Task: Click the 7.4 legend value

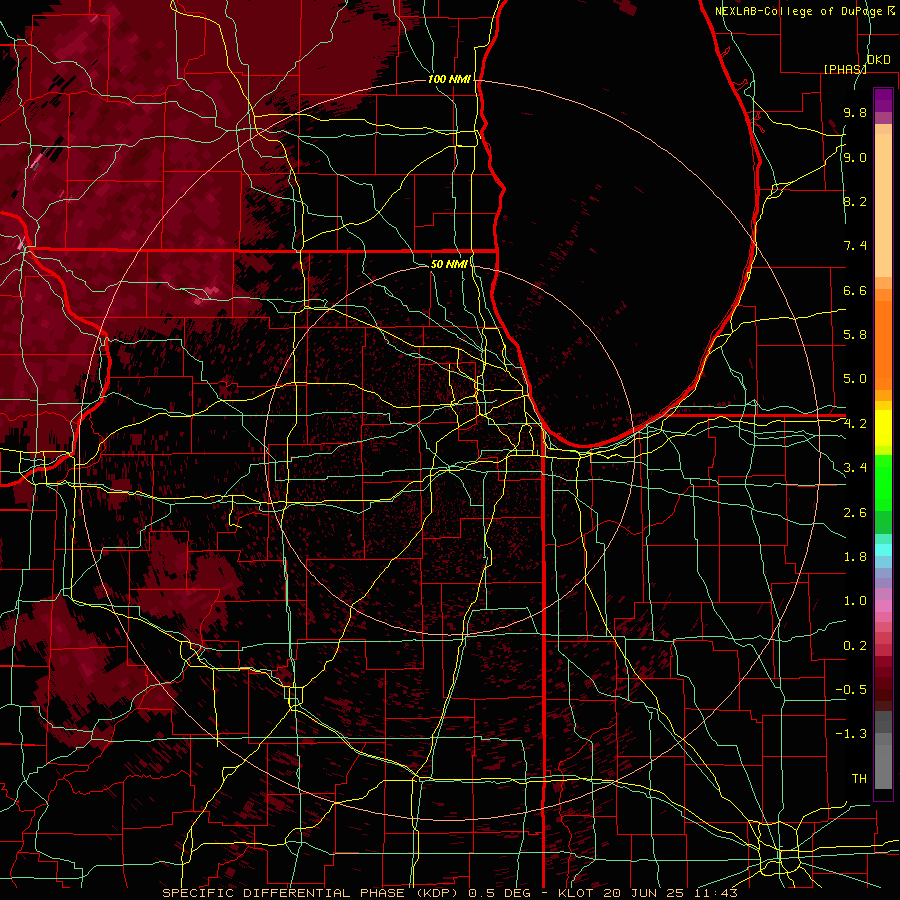Action: point(855,246)
